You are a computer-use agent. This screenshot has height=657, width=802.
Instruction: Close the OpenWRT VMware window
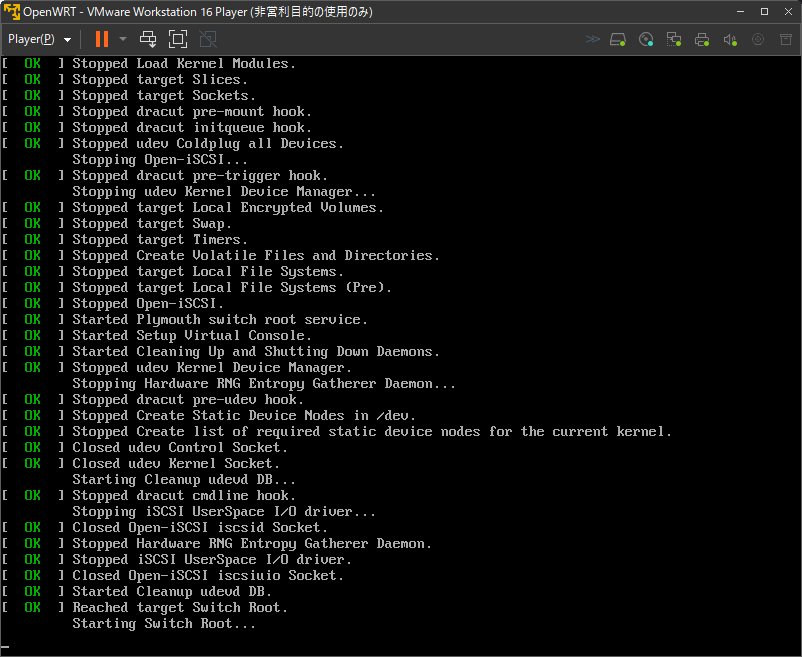point(788,11)
